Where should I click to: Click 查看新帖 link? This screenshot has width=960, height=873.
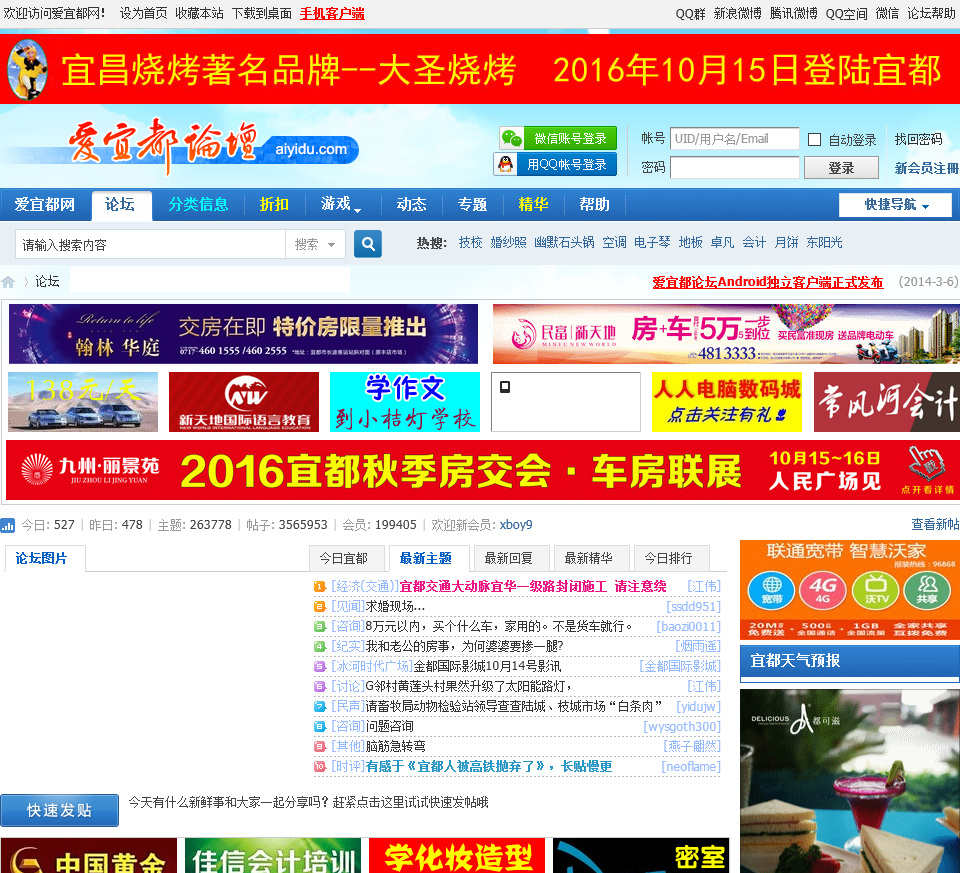935,524
